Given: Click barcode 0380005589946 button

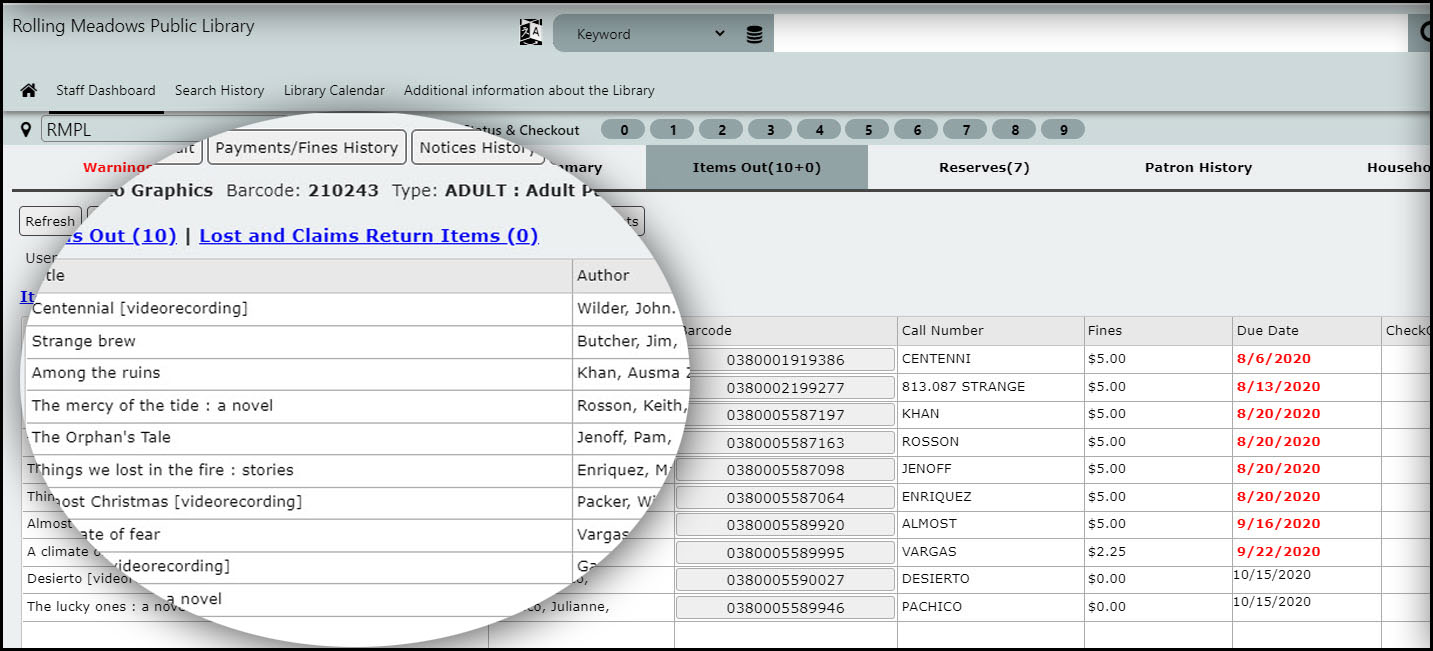Looking at the screenshot, I should coord(785,607).
